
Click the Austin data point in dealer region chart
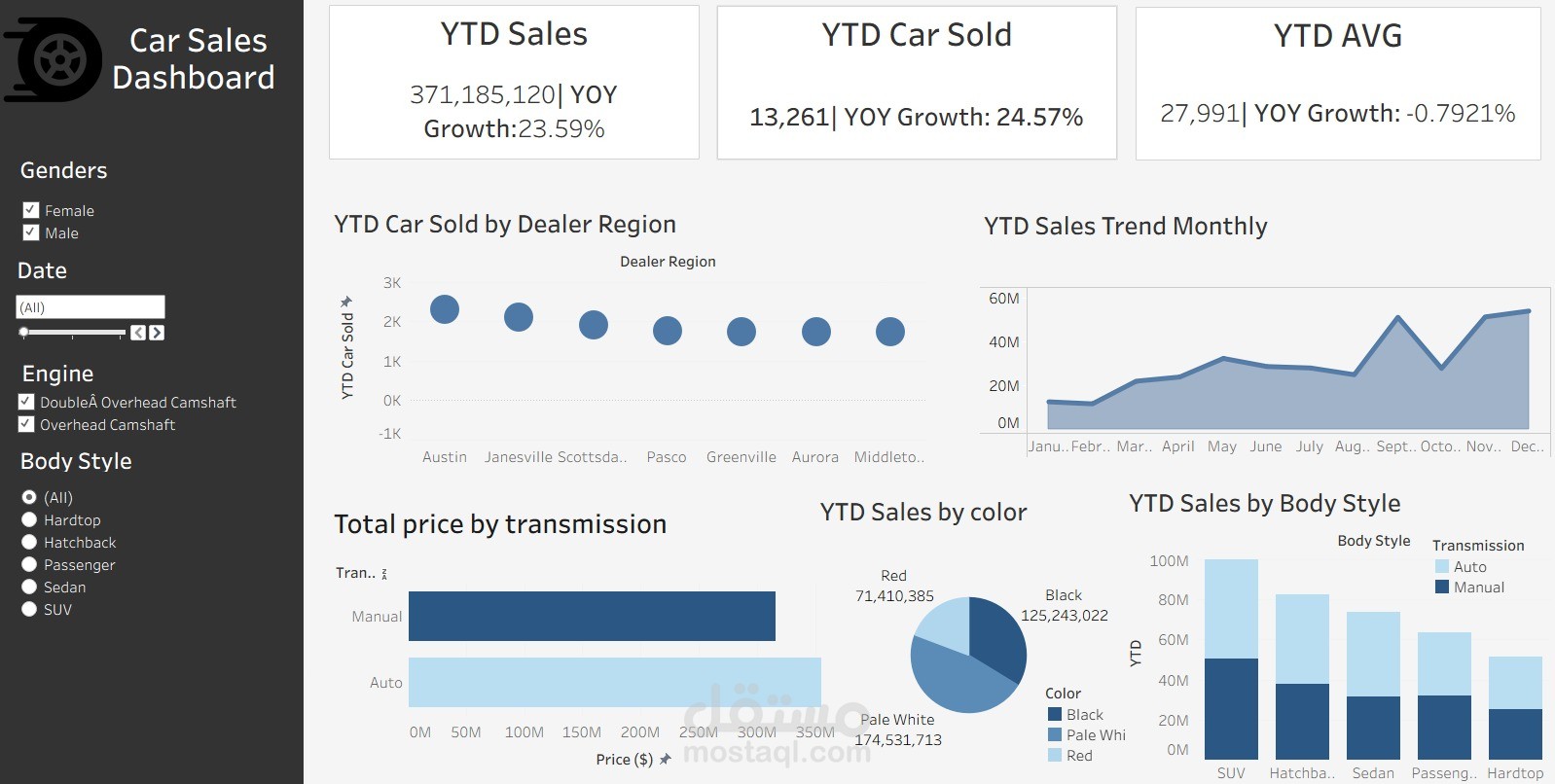point(445,308)
